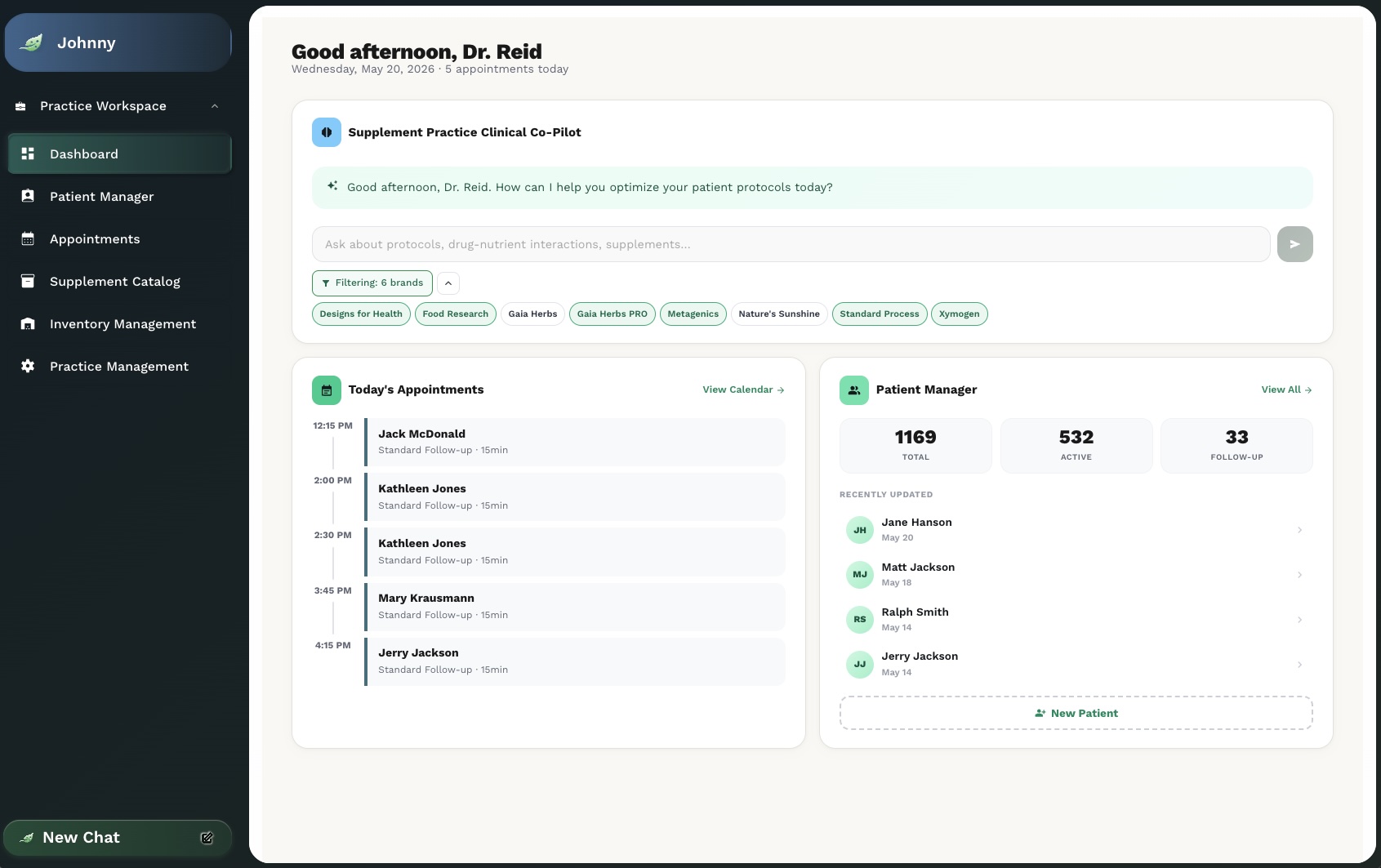1381x868 pixels.
Task: Click the Good afternoon co-pilot greeting message
Action: click(813, 188)
